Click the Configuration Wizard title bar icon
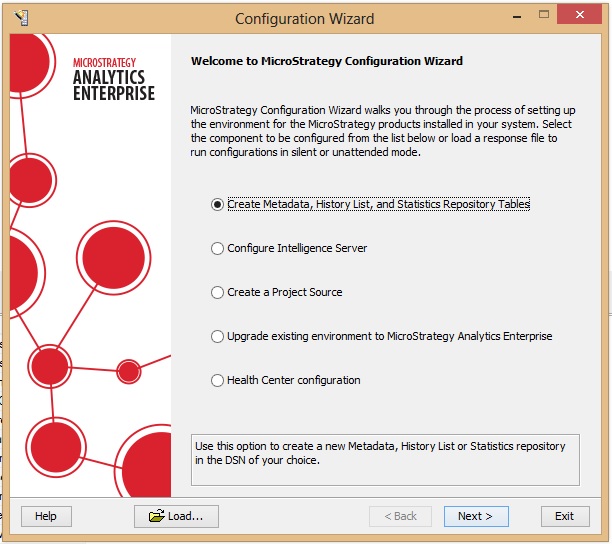The width and height of the screenshot is (612, 544). tap(21, 18)
